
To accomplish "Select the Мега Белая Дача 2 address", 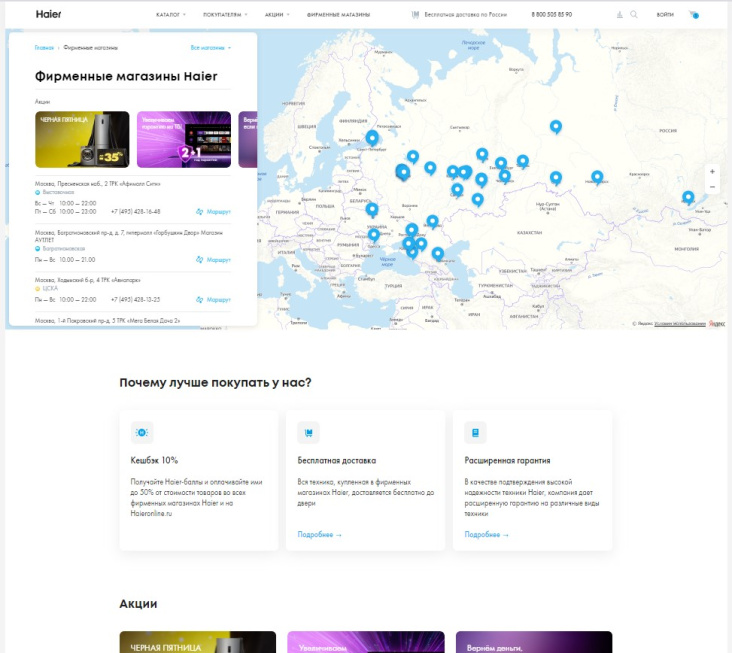I will [x=107, y=321].
